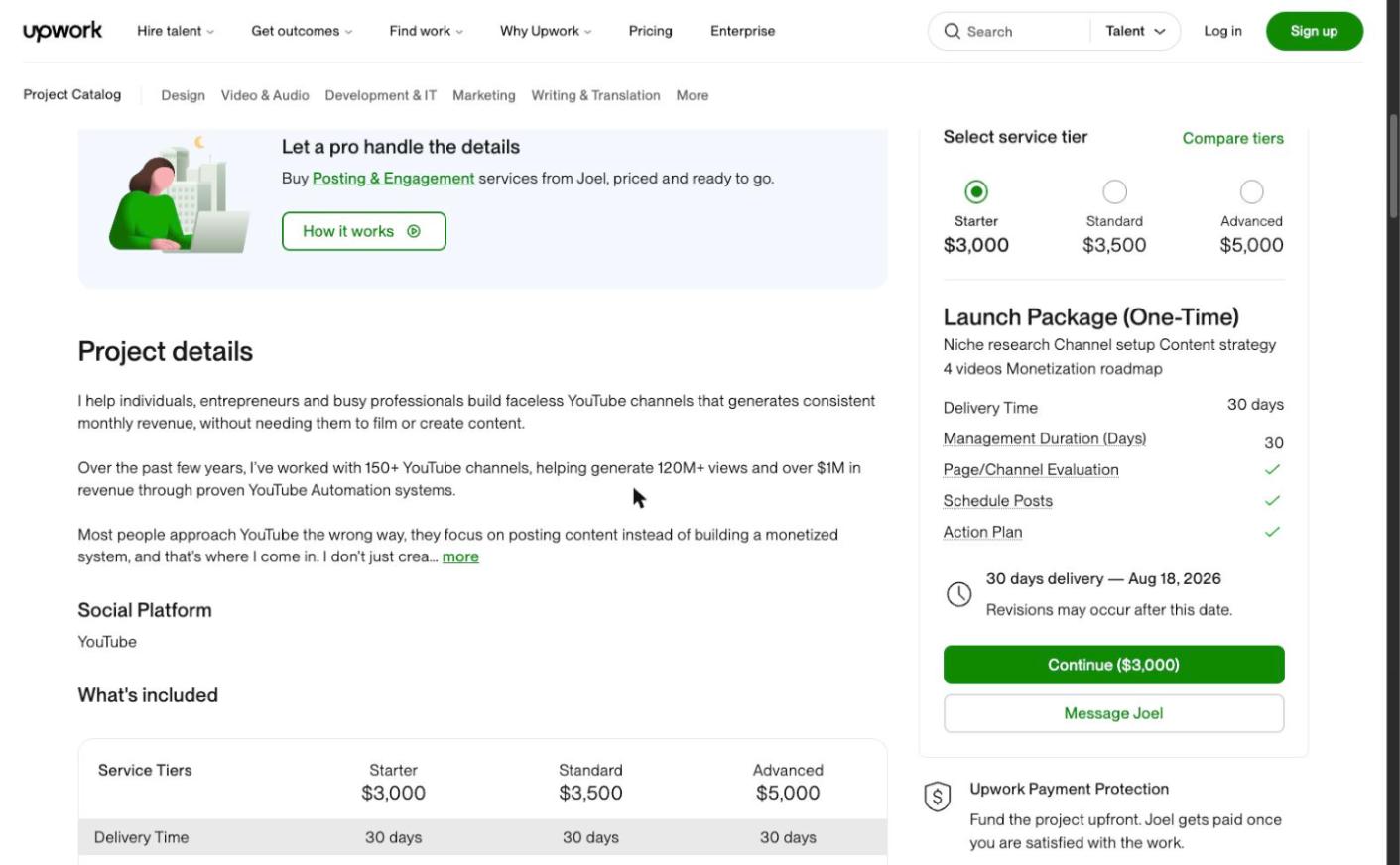
Task: Click the Schedule Posts checkmark
Action: (1273, 501)
